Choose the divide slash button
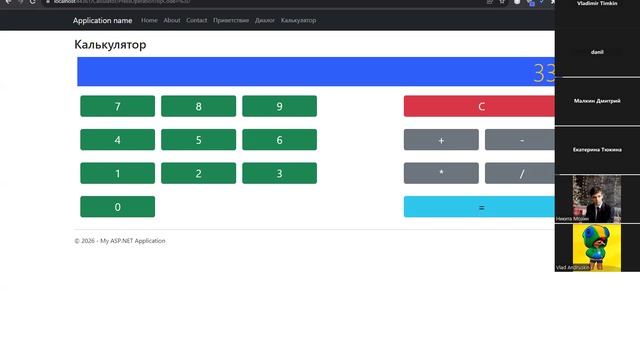Viewport: 640px width, 360px height. 520,173
